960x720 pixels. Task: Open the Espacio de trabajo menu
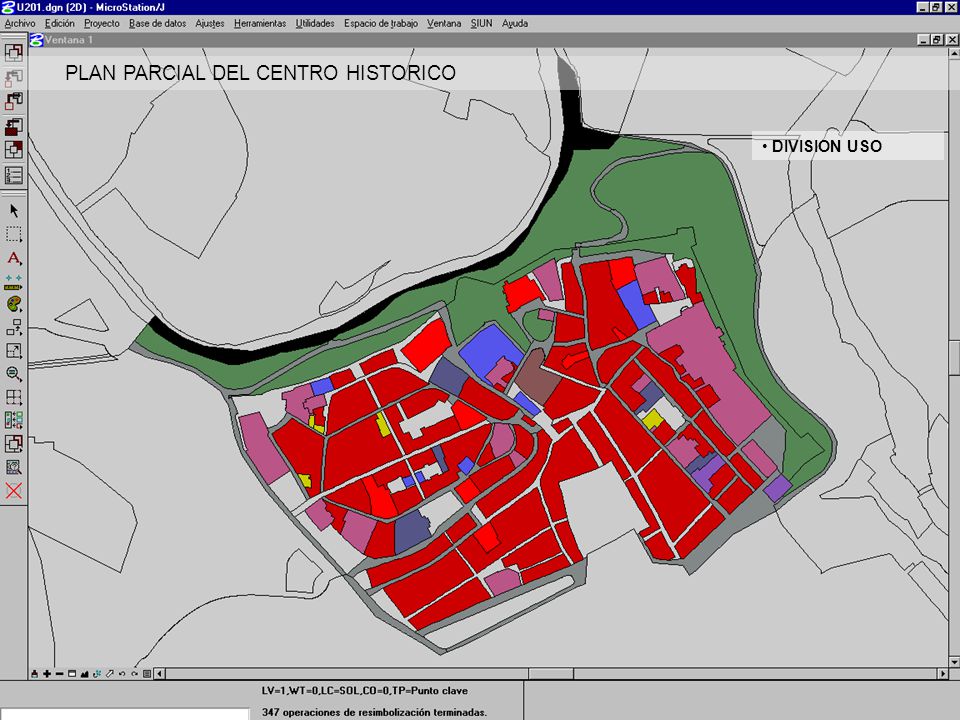tap(380, 23)
